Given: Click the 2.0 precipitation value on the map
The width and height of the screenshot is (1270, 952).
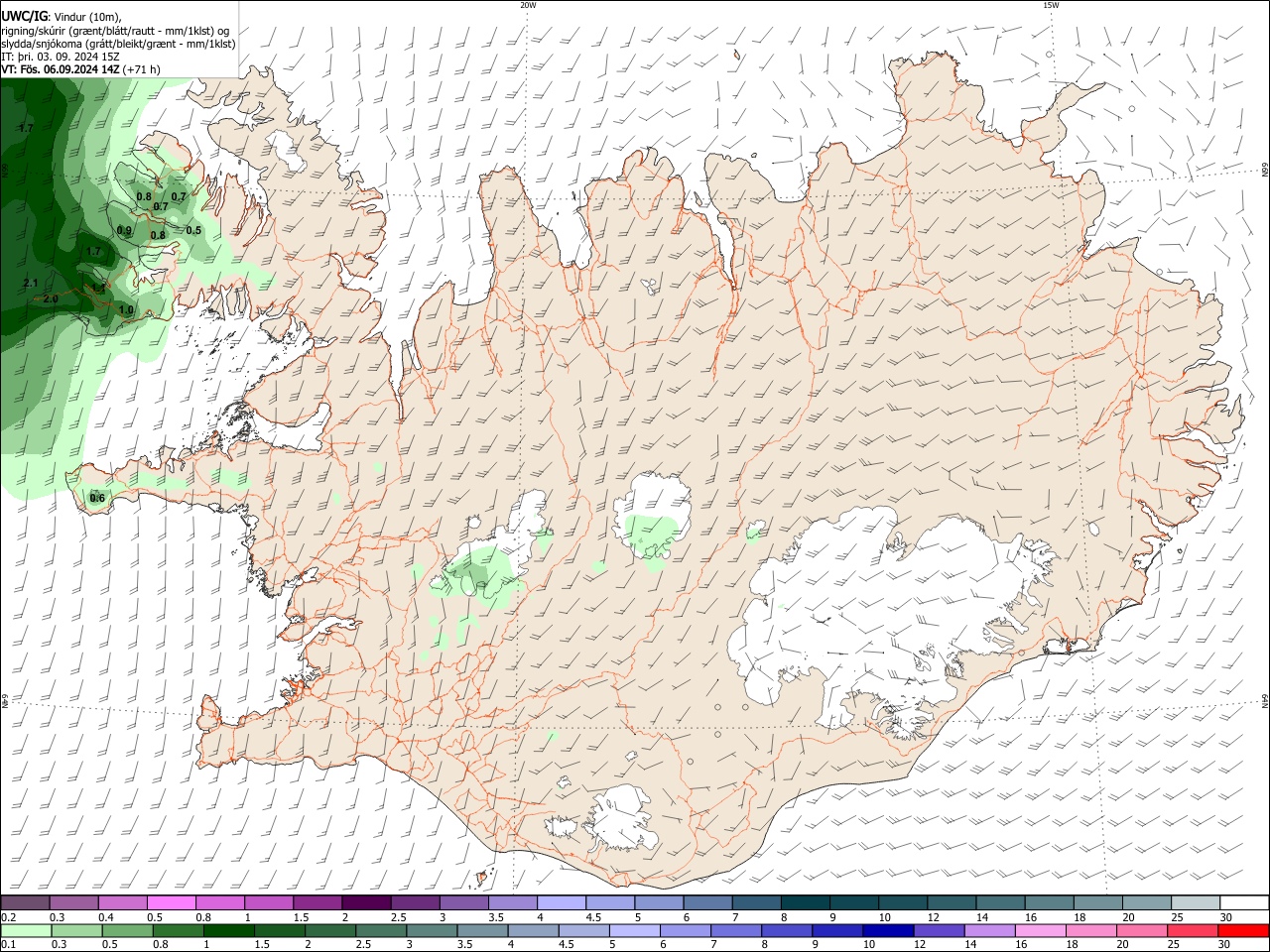Looking at the screenshot, I should (52, 298).
